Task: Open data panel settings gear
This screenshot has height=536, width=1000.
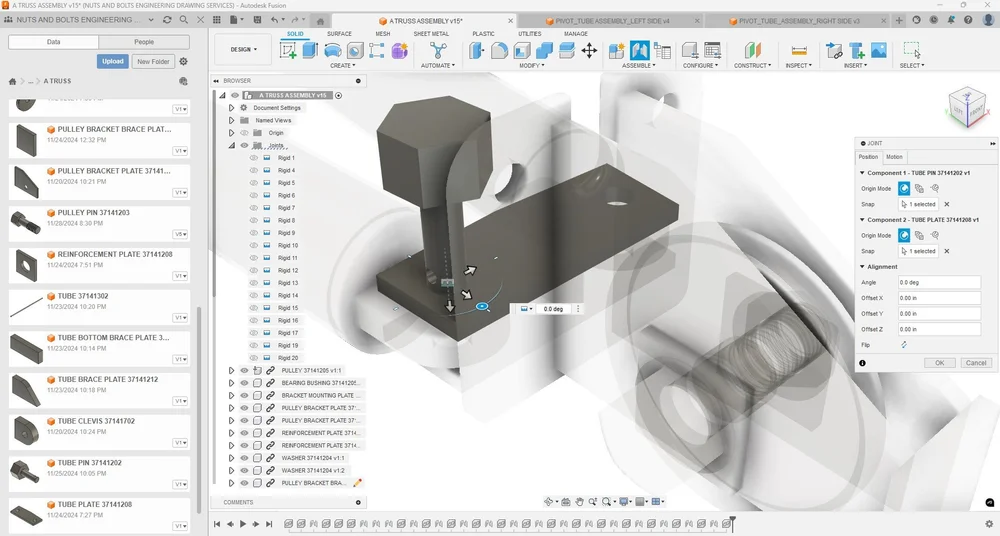Action: [184, 61]
